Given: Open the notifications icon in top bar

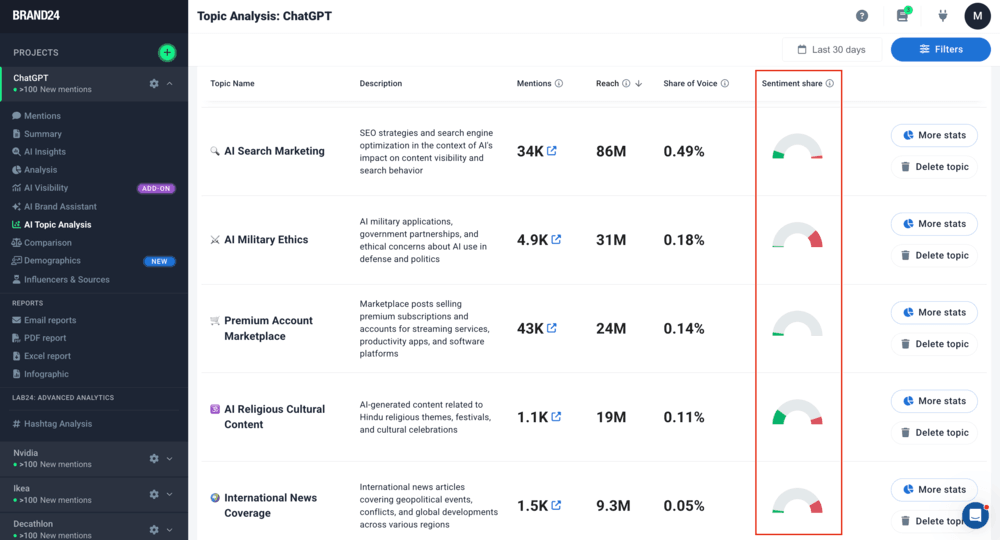Looking at the screenshot, I should (903, 16).
